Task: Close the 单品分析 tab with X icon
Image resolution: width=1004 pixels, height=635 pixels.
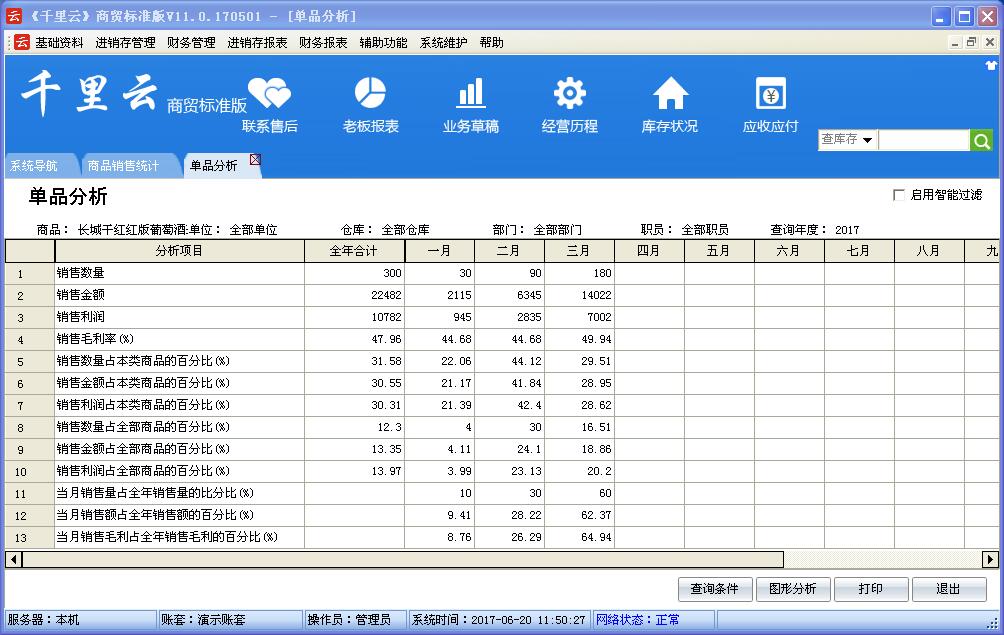Action: (x=255, y=160)
